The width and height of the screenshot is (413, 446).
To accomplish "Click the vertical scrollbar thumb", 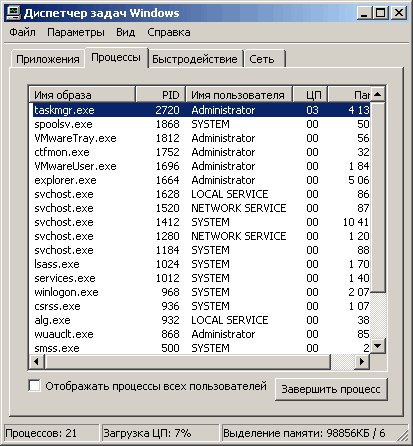I will 377,198.
